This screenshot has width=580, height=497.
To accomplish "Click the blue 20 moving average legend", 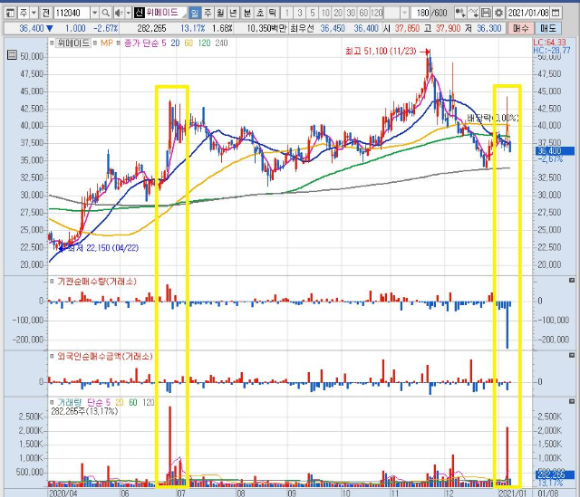I will tap(175, 43).
